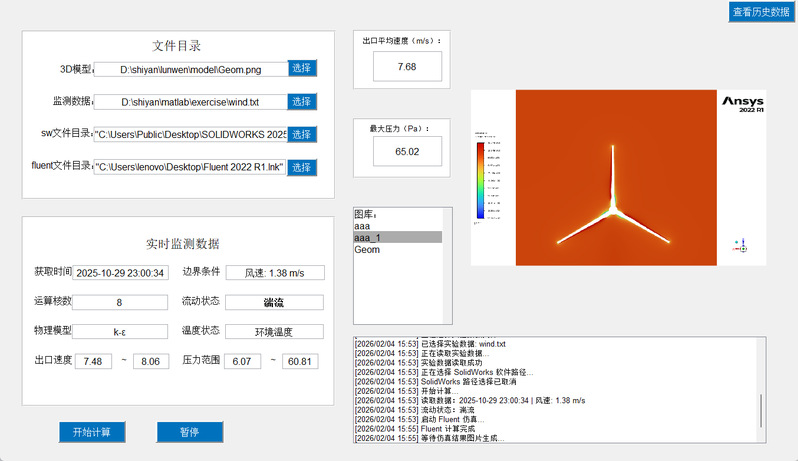Screen dimensions: 798x461
Task: Choose sw文件目录 using its 选择 button
Action: point(302,134)
